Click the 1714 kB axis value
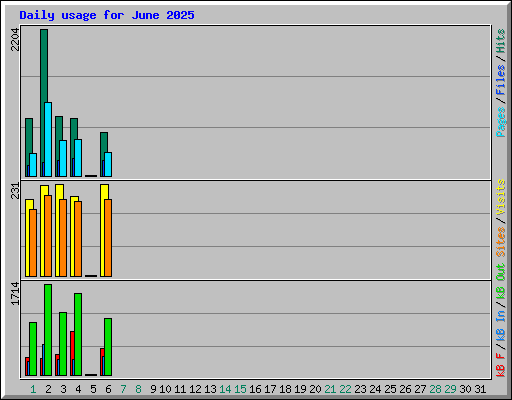Viewport: 512px width, 400px height. tap(15, 293)
